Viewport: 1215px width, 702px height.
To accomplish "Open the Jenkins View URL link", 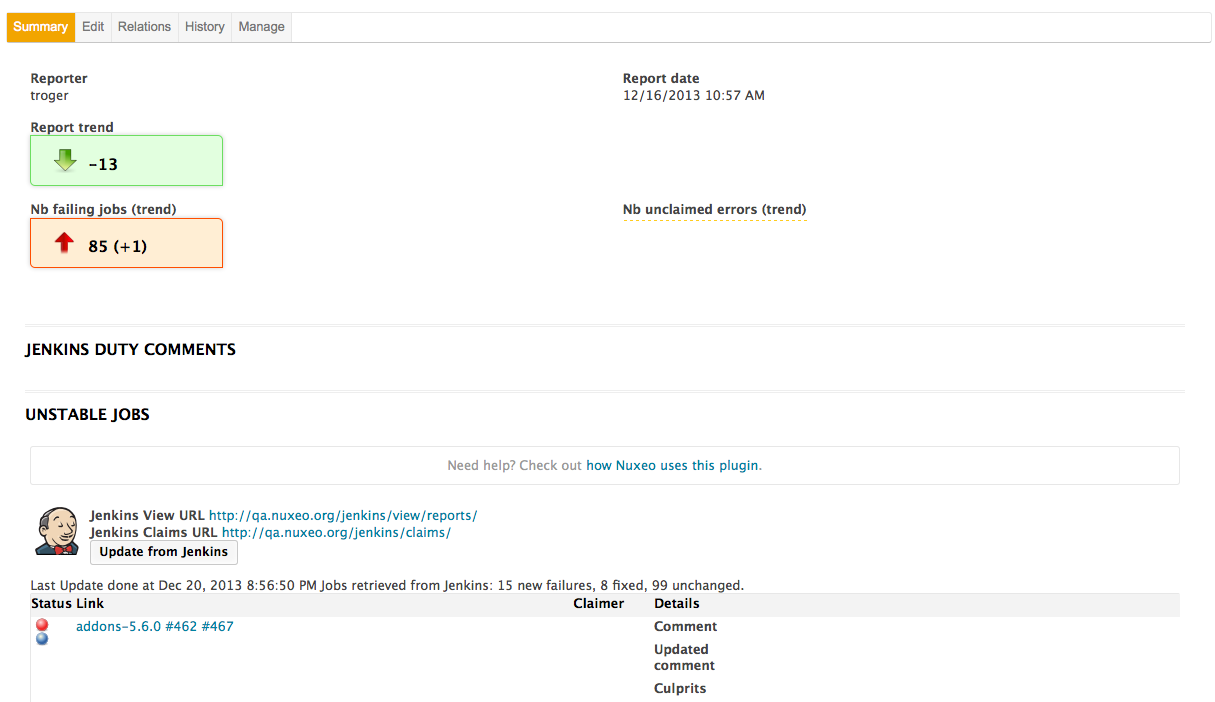I will coord(343,516).
